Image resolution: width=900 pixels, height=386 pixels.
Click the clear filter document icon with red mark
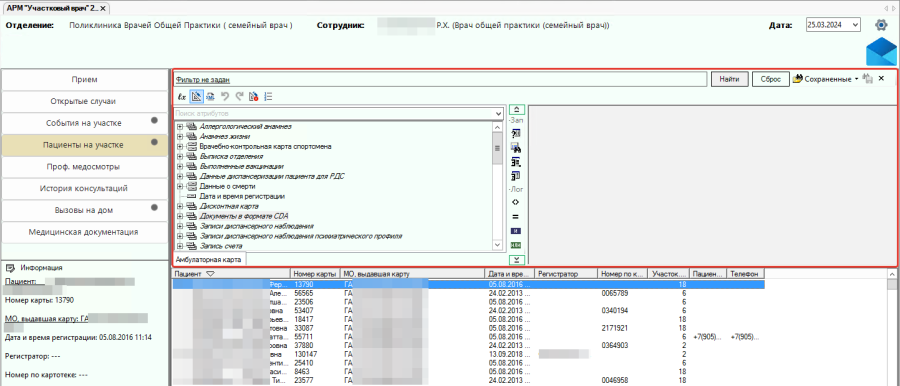coord(253,97)
